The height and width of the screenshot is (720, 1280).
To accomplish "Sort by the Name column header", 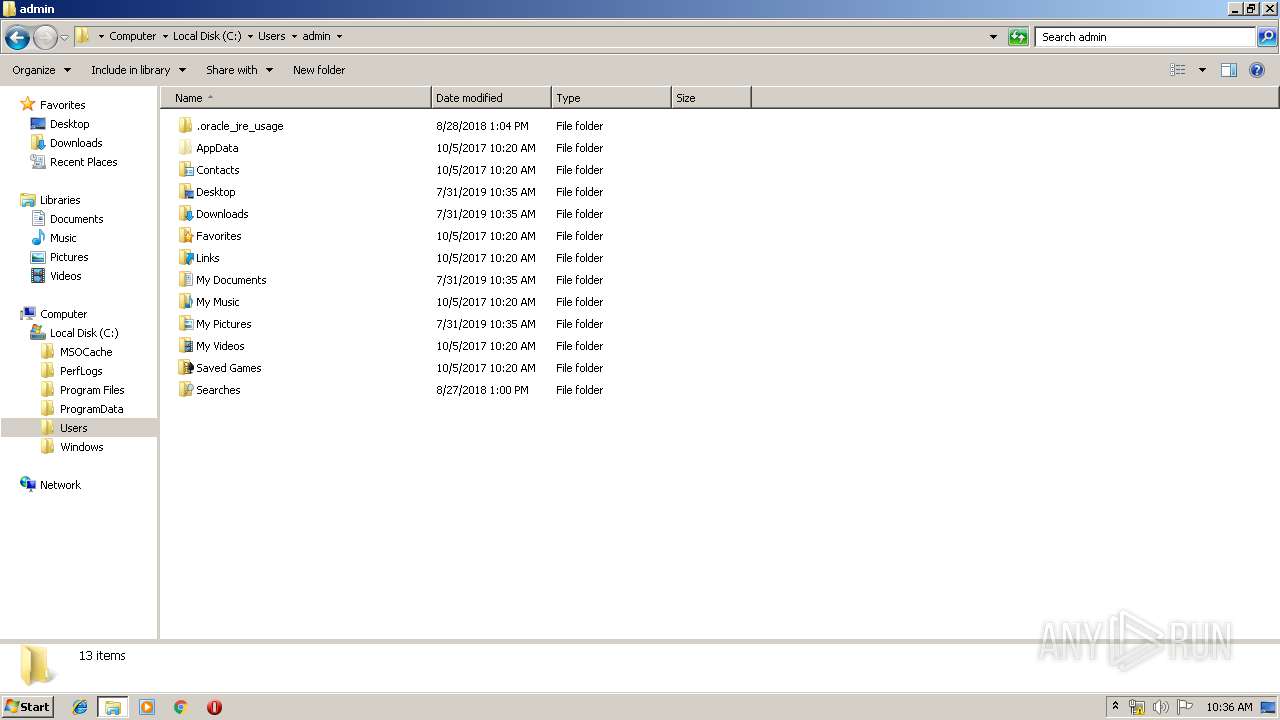I will coord(296,98).
